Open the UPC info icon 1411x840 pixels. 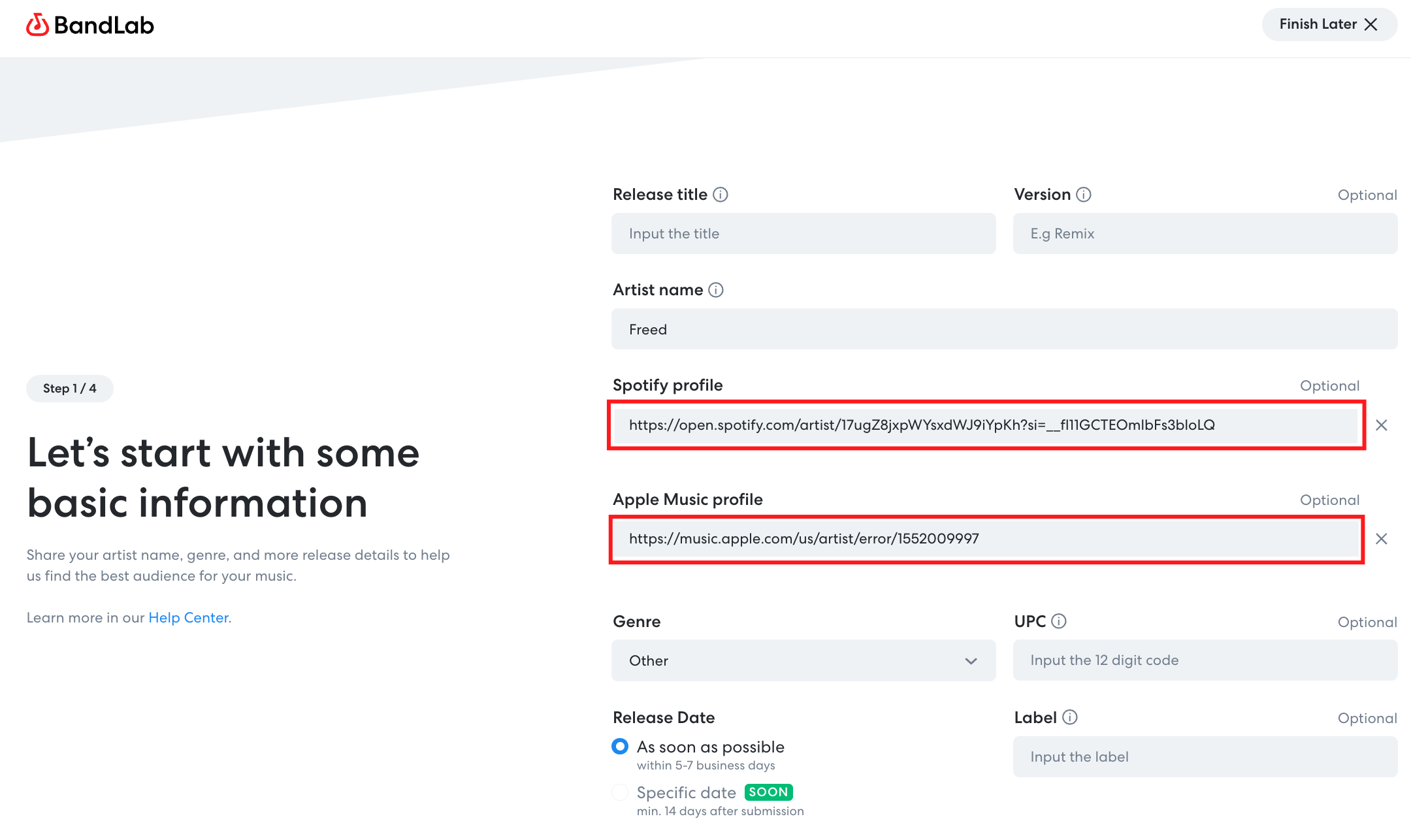[x=1059, y=621]
